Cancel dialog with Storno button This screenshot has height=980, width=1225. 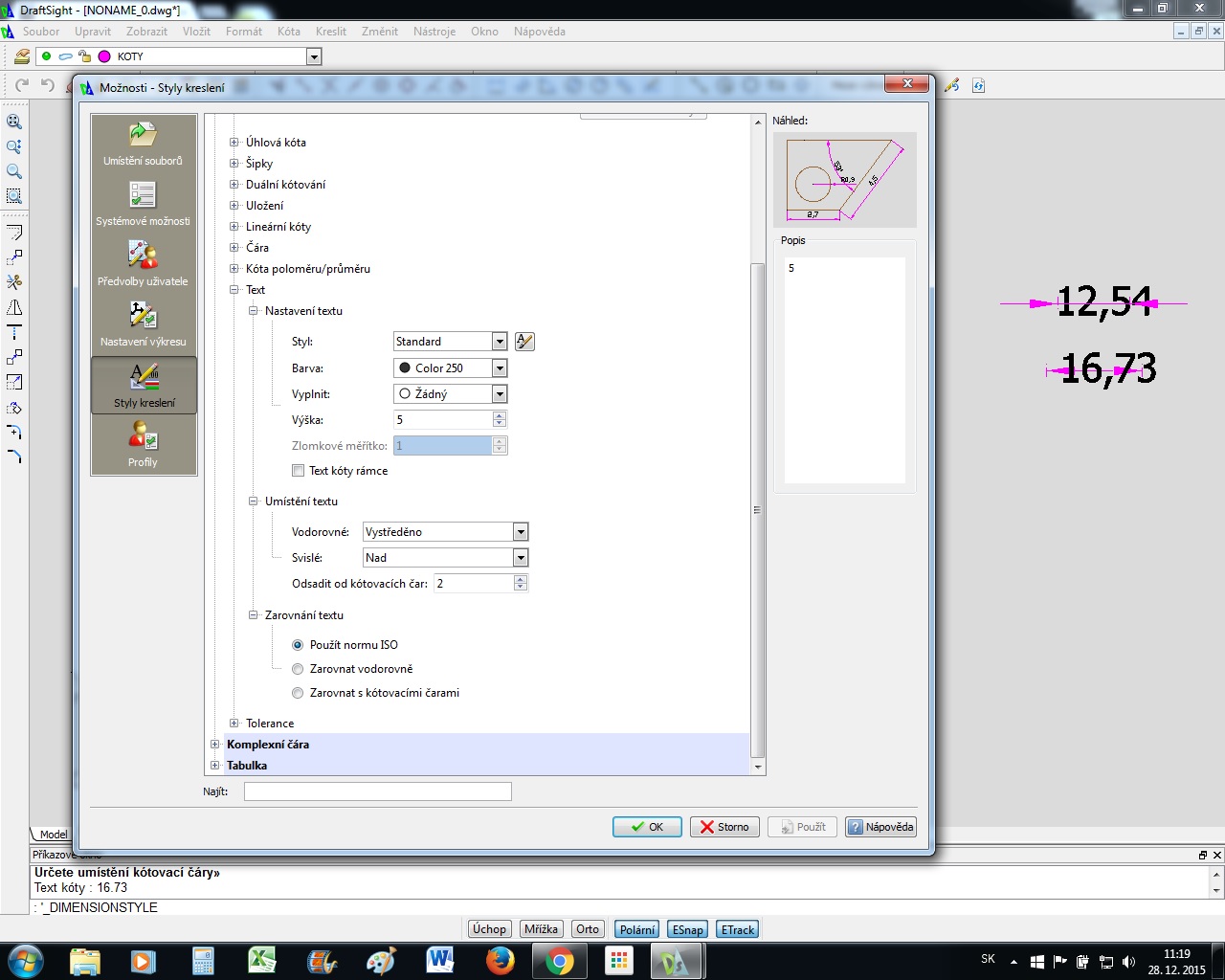(724, 827)
